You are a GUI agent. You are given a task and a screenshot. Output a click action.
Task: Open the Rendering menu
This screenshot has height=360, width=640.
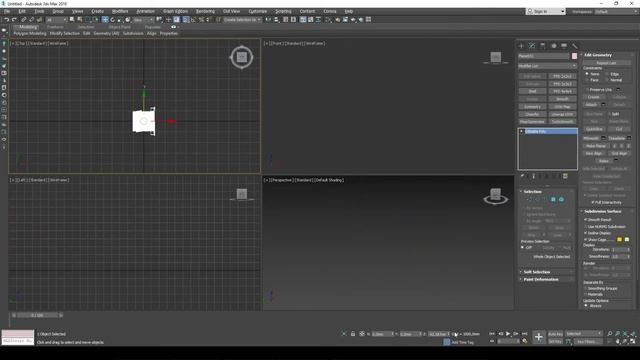pyautogui.click(x=205, y=11)
